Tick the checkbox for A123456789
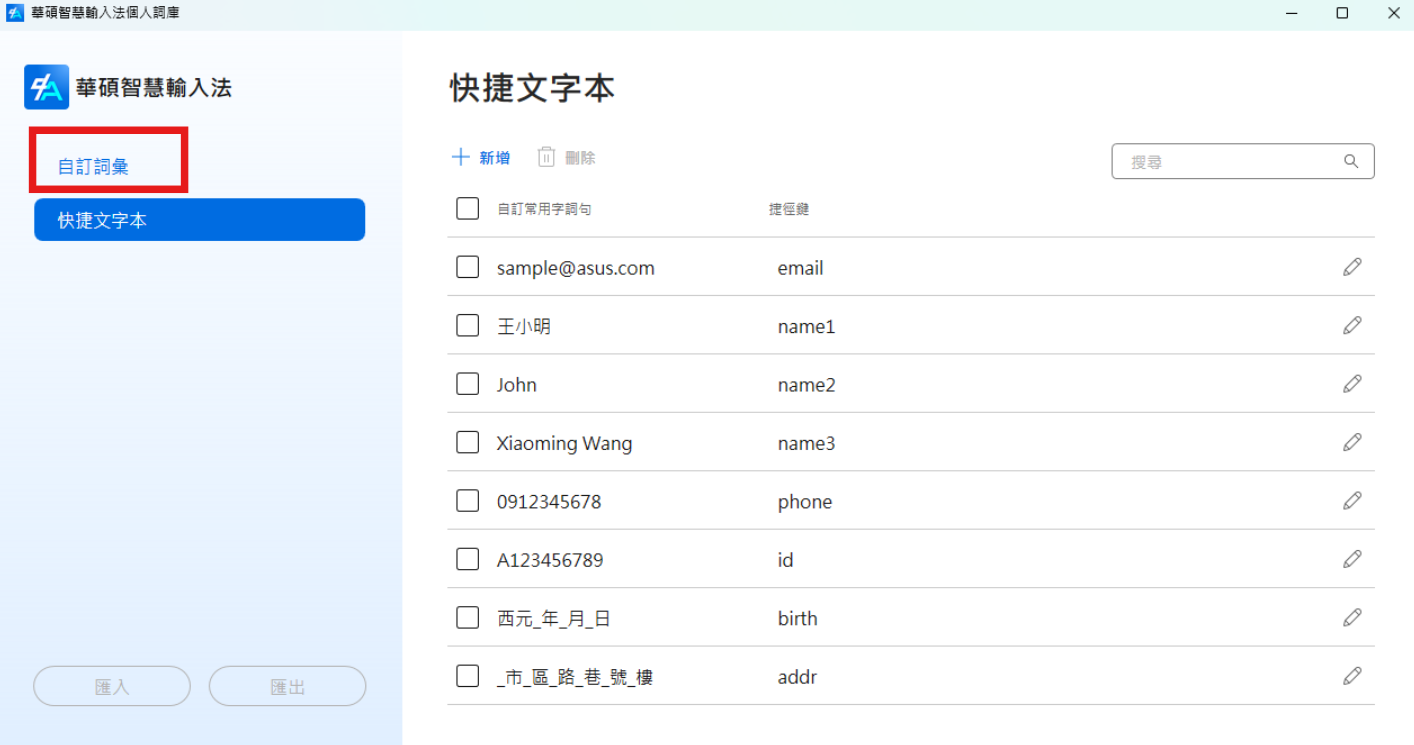Screen dimensions: 1414x745 pos(467,559)
